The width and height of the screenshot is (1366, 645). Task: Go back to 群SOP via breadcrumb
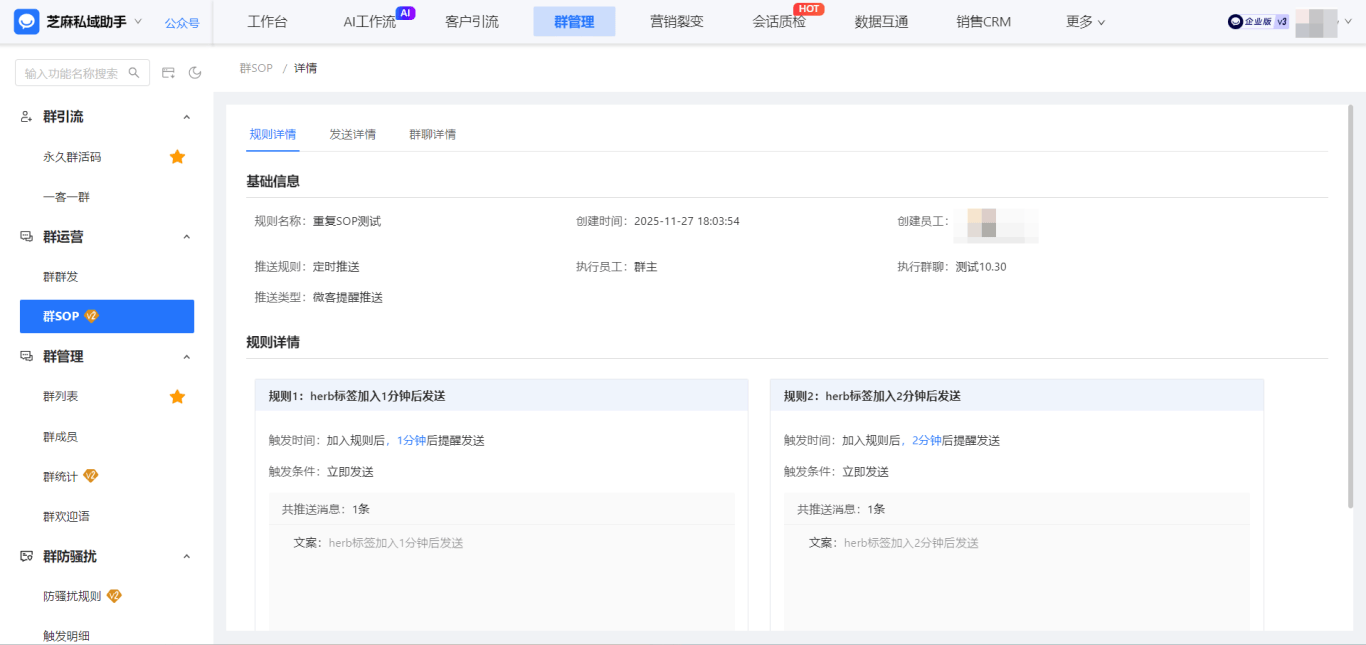click(x=256, y=68)
